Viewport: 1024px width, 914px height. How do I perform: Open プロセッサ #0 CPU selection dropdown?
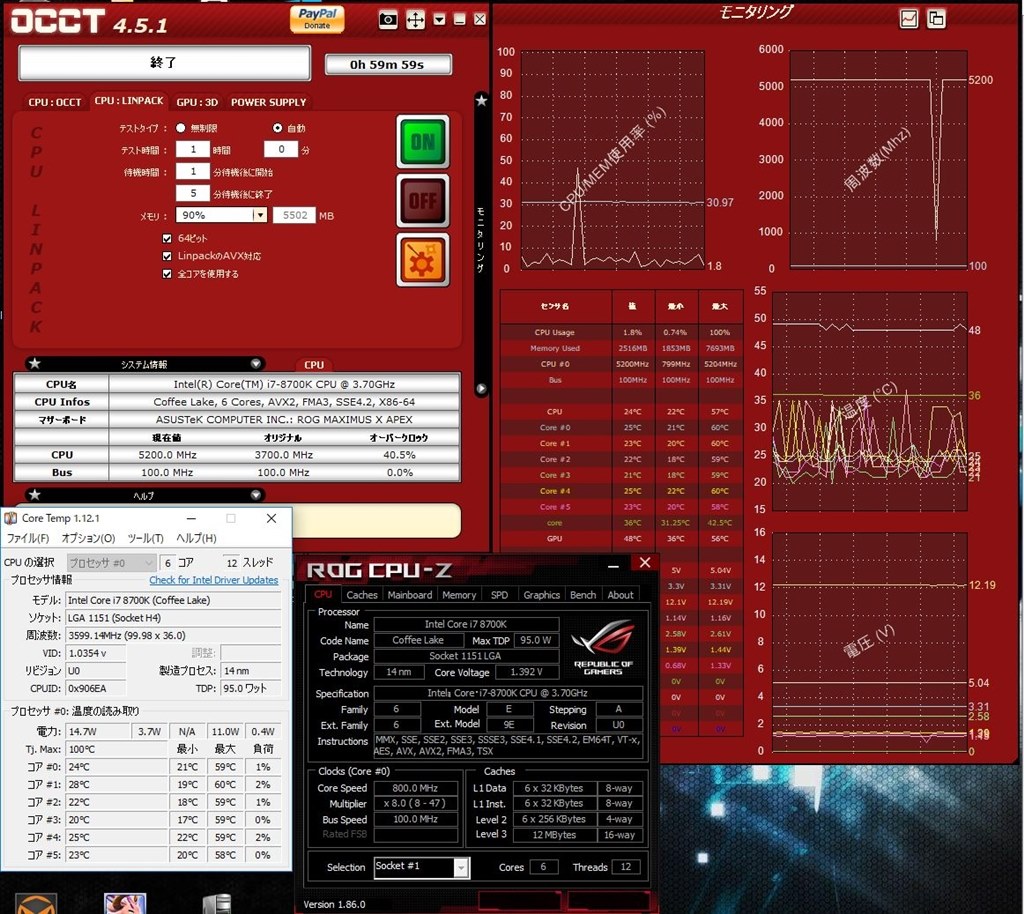point(111,563)
